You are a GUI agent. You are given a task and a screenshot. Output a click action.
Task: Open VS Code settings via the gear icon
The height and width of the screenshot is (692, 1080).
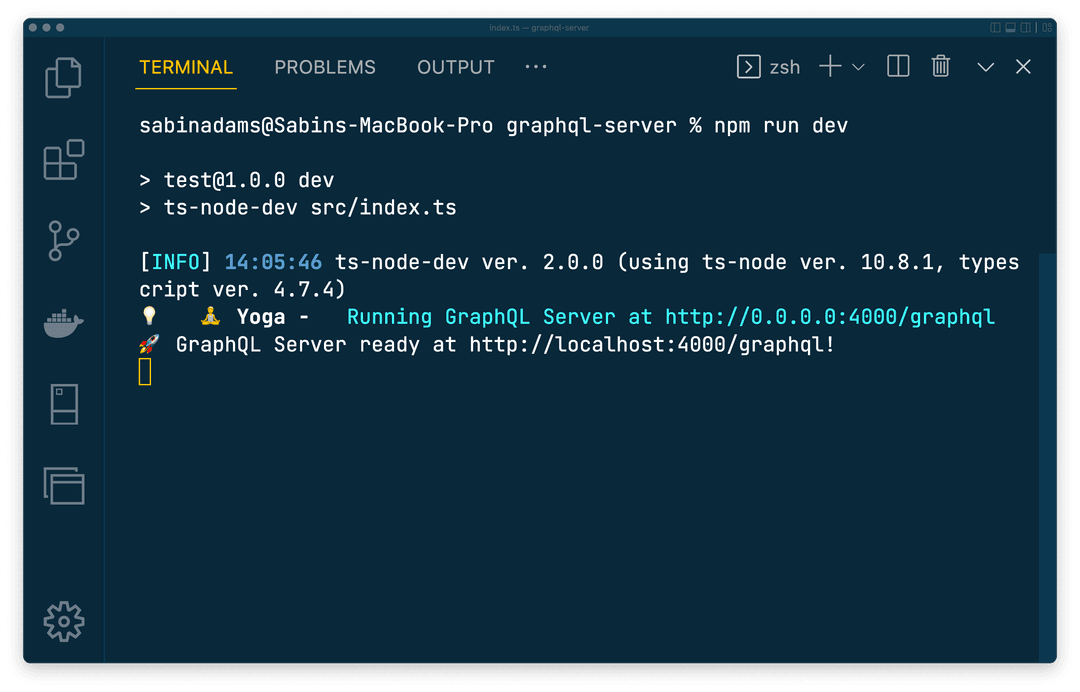pyautogui.click(x=63, y=621)
